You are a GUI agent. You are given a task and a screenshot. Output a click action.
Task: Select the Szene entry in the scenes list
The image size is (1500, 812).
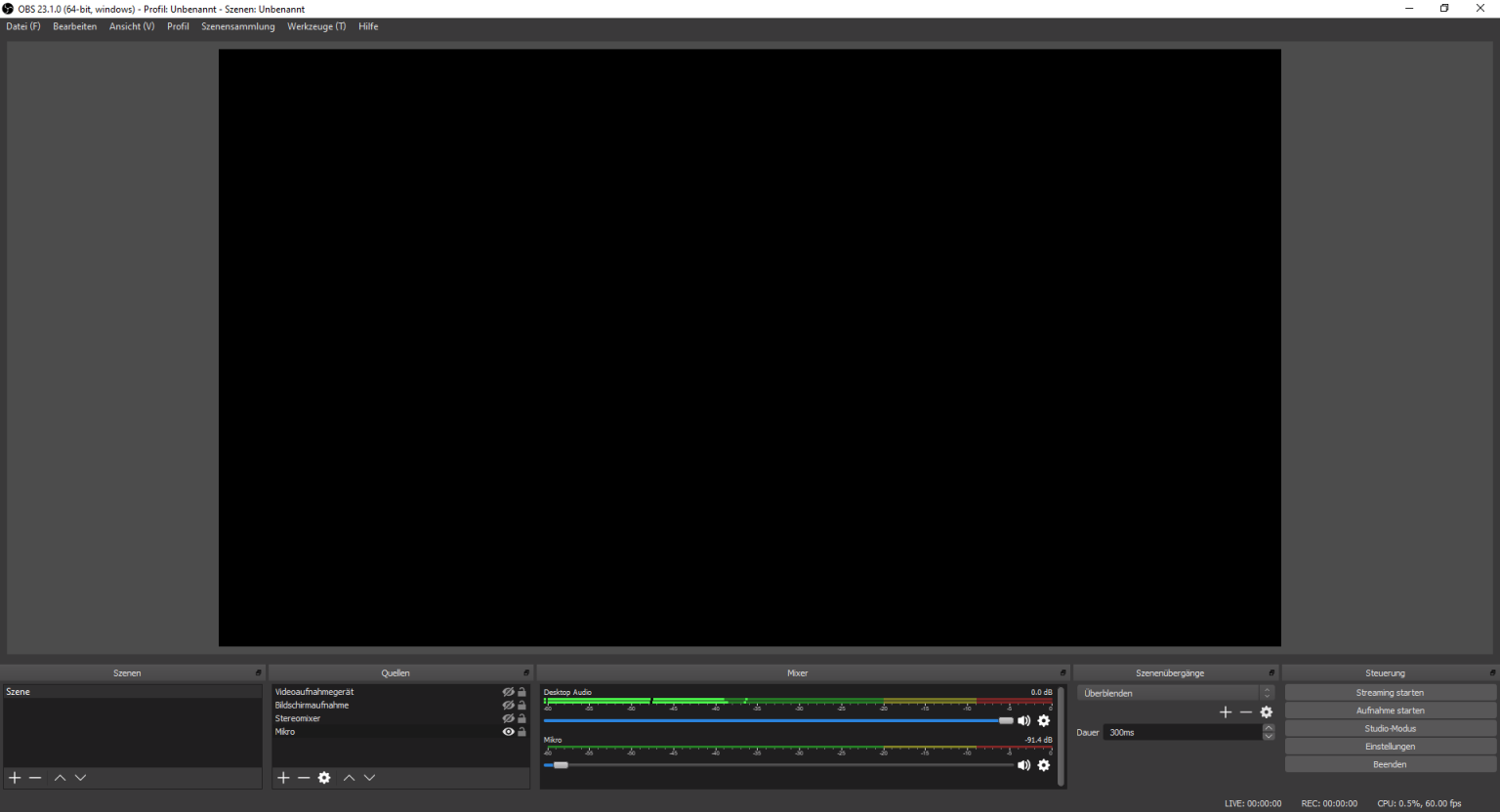click(16, 691)
